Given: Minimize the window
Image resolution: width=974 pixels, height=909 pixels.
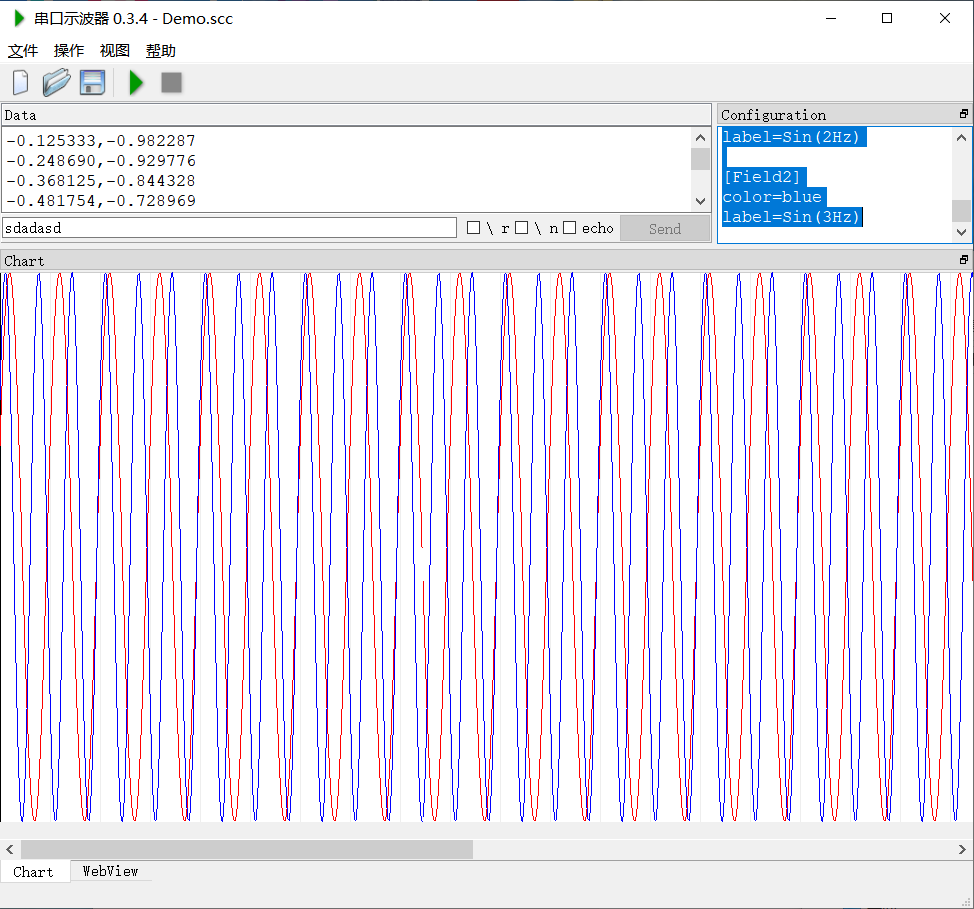Looking at the screenshot, I should click(x=831, y=19).
